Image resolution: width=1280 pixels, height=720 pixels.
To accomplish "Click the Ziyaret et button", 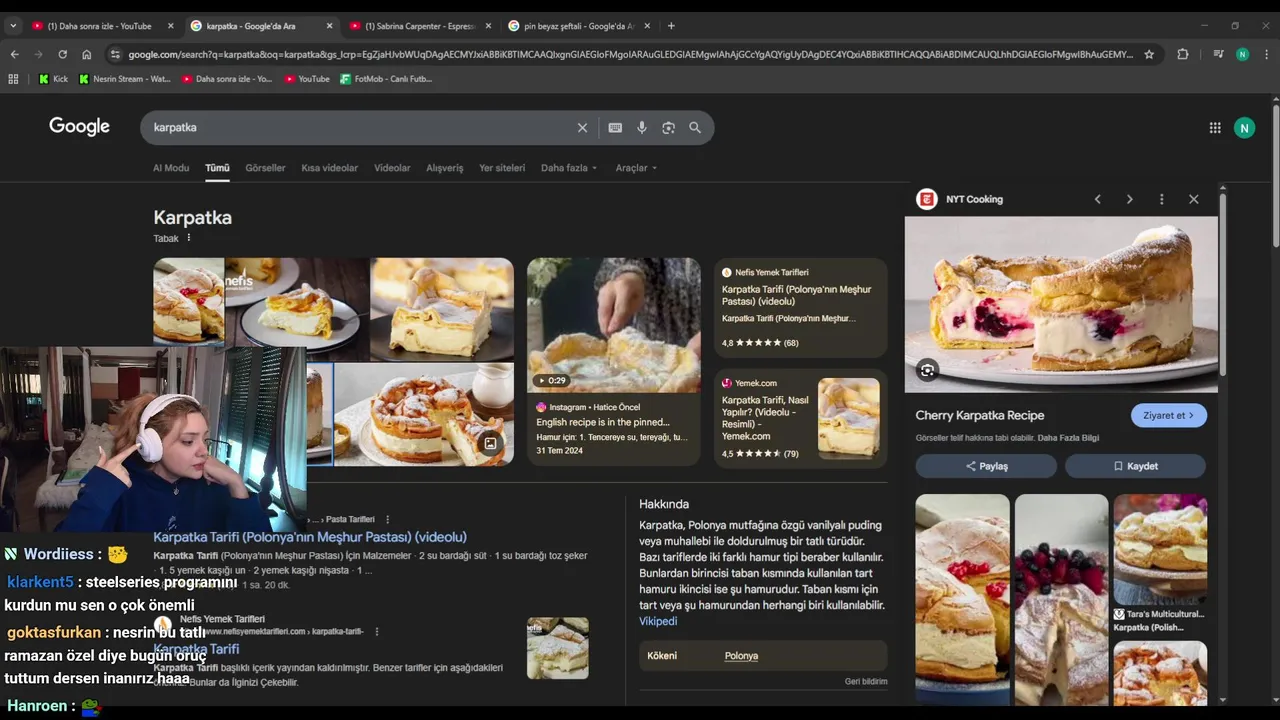I will coord(1169,415).
